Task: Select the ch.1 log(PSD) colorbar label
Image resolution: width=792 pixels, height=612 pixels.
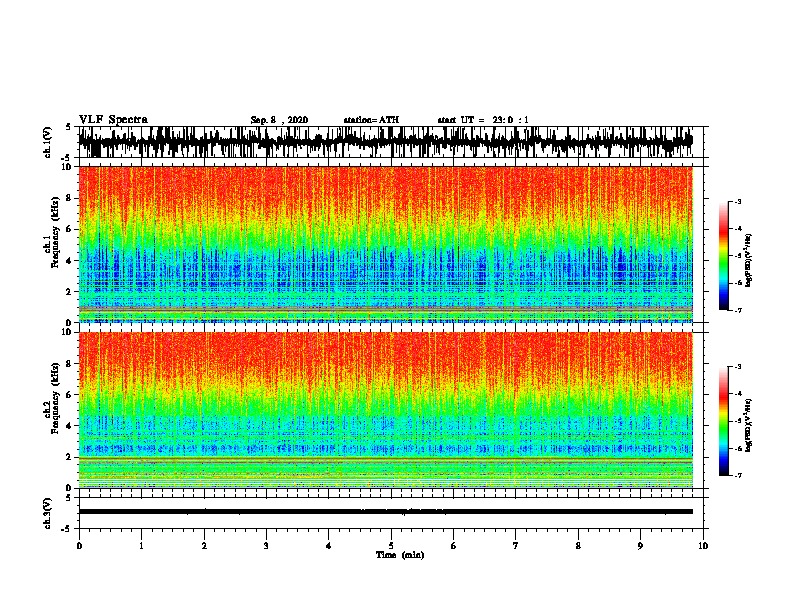Action: click(748, 260)
